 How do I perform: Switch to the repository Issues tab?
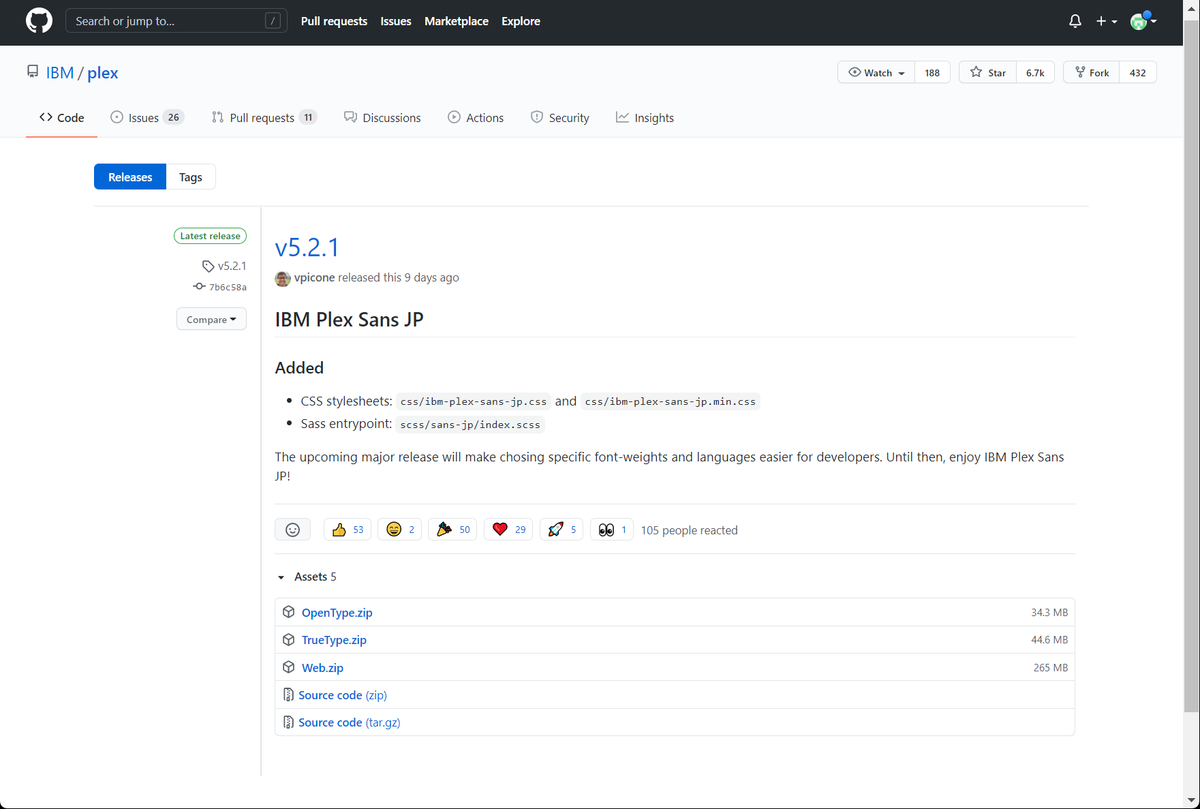coord(147,118)
